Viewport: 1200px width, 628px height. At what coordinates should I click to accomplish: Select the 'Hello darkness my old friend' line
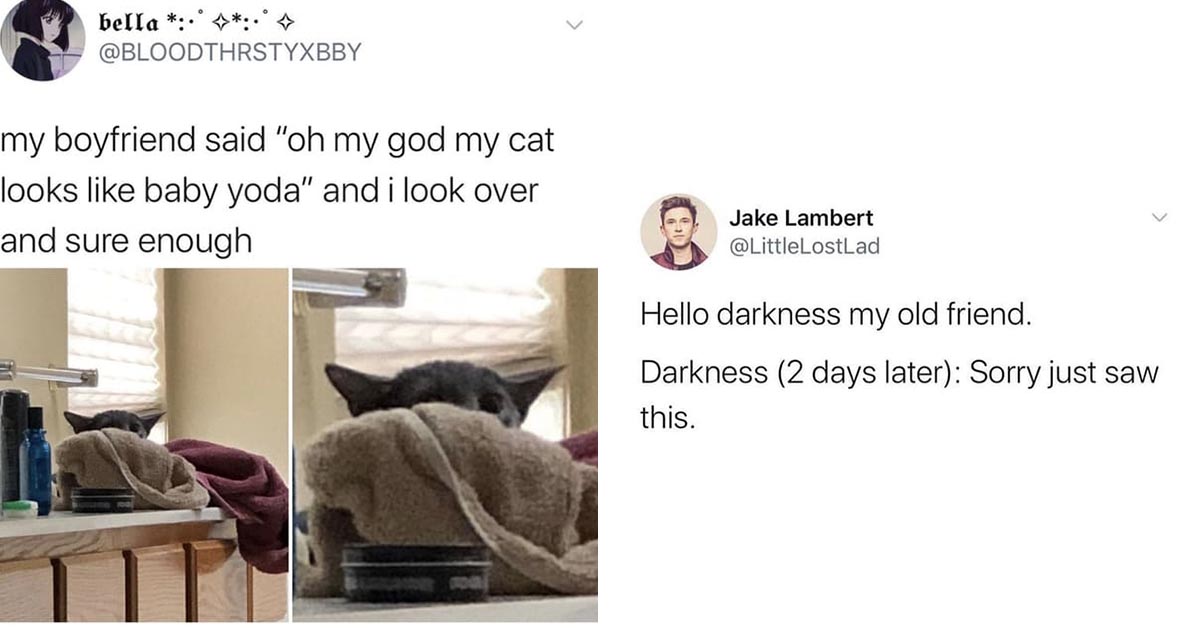coord(835,315)
